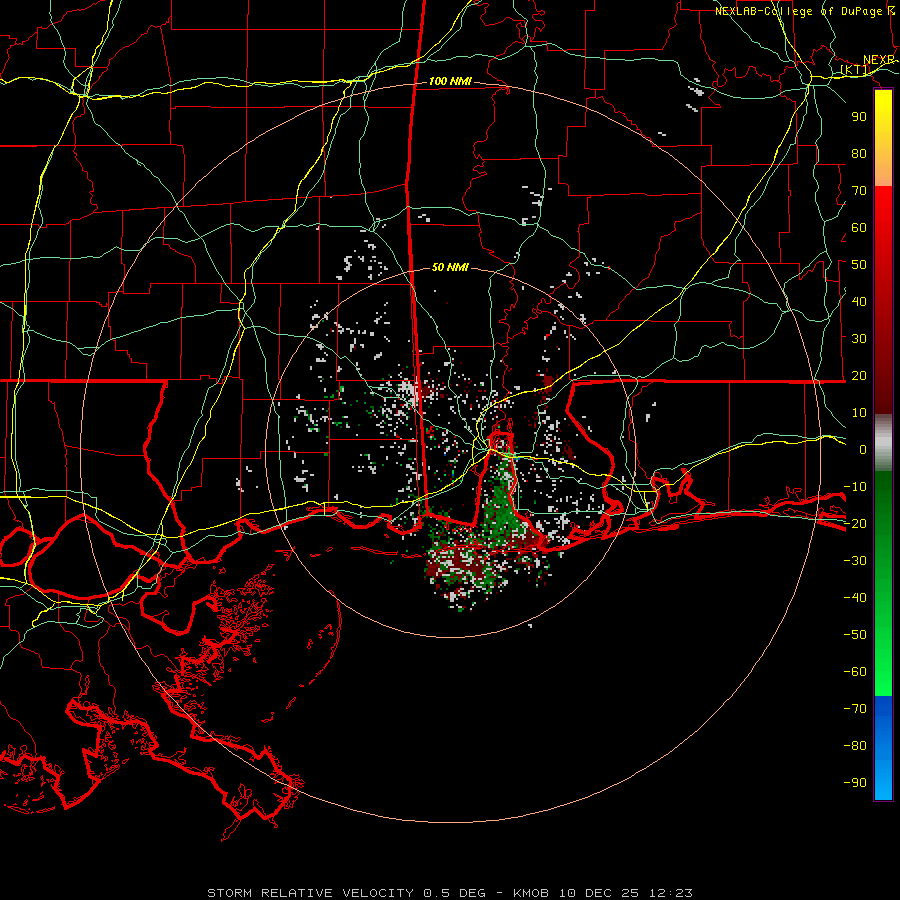
Task: Click the -80 value on the color scale
Action: point(855,746)
